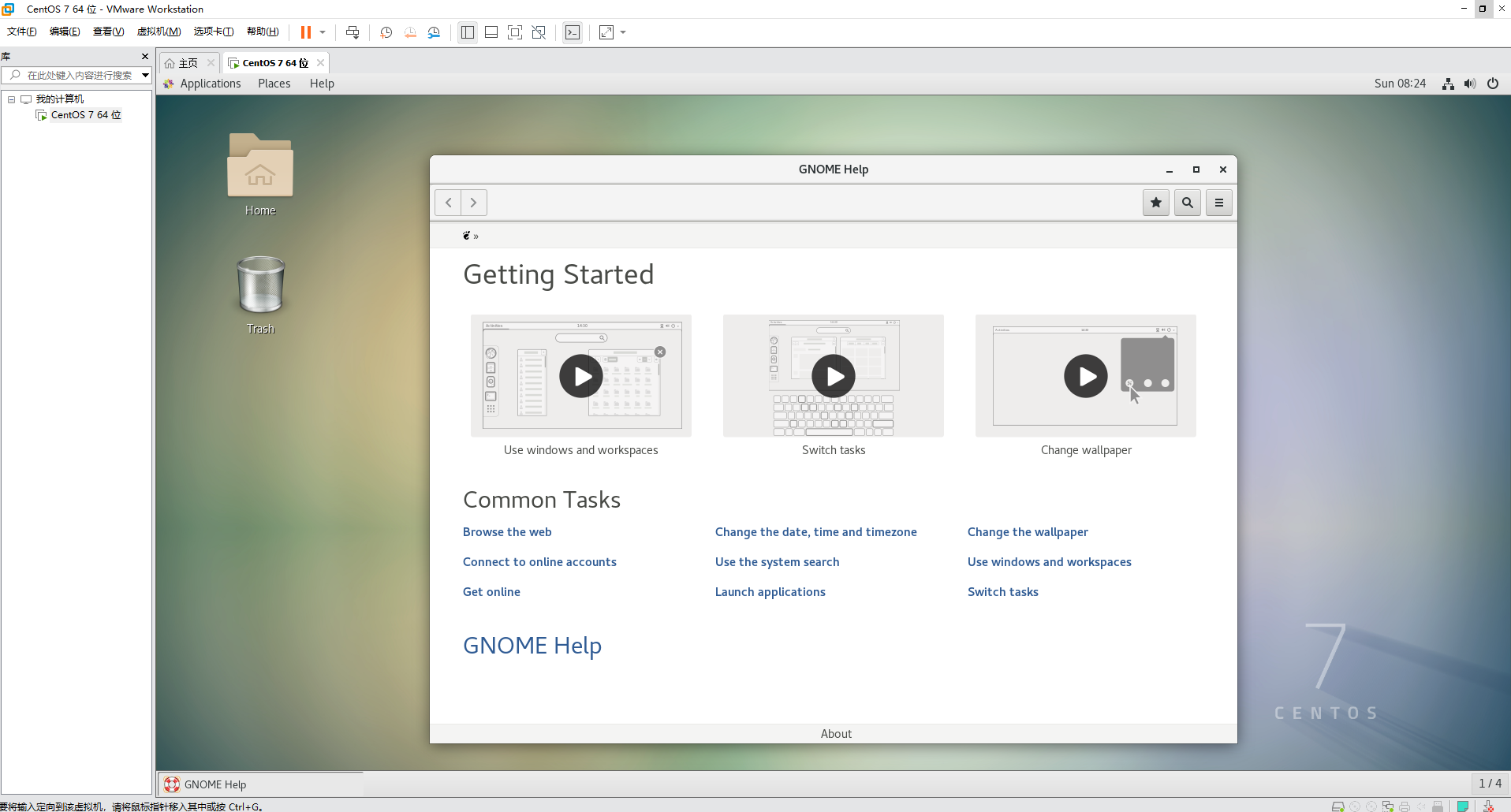Open the library search dropdown arrow
The image size is (1511, 812).
point(145,76)
